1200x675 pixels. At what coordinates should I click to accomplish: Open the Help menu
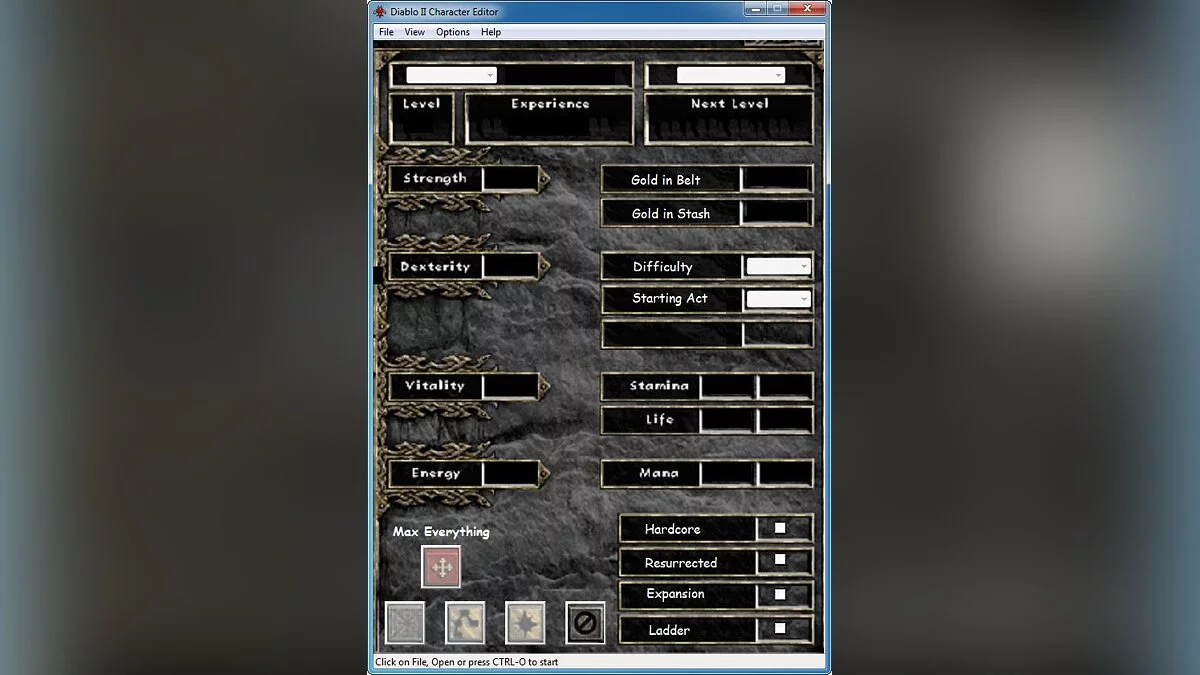click(490, 32)
